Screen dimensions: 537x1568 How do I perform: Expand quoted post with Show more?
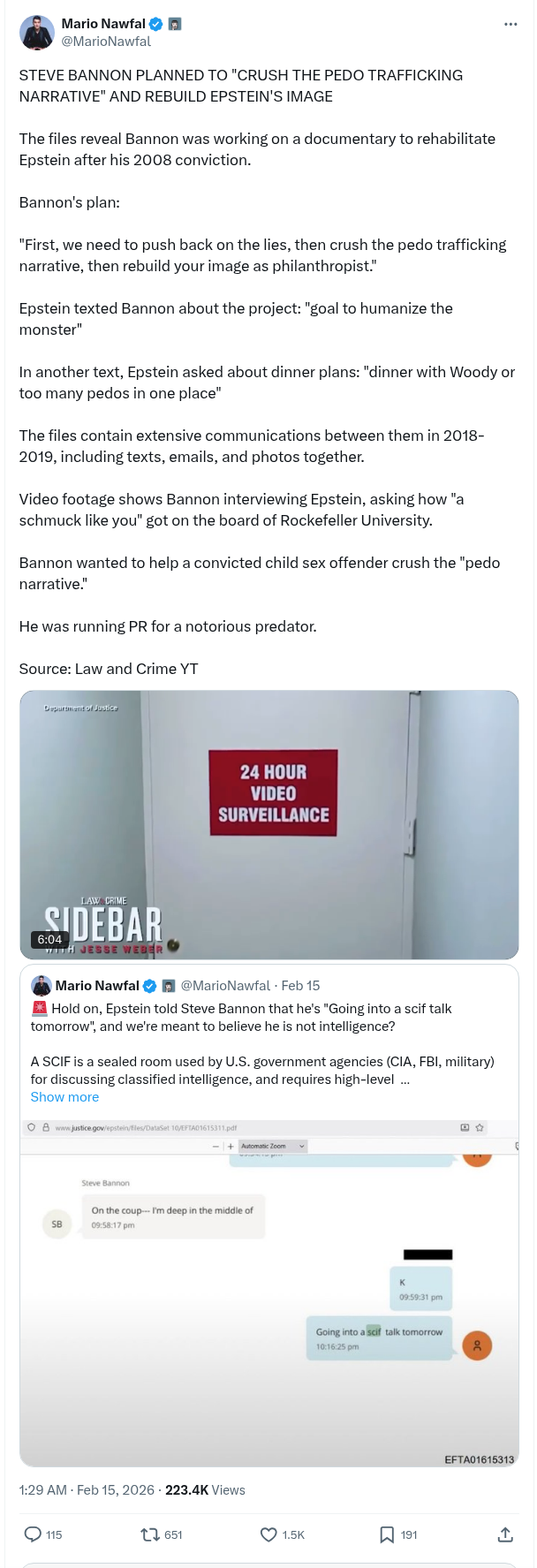click(64, 1097)
